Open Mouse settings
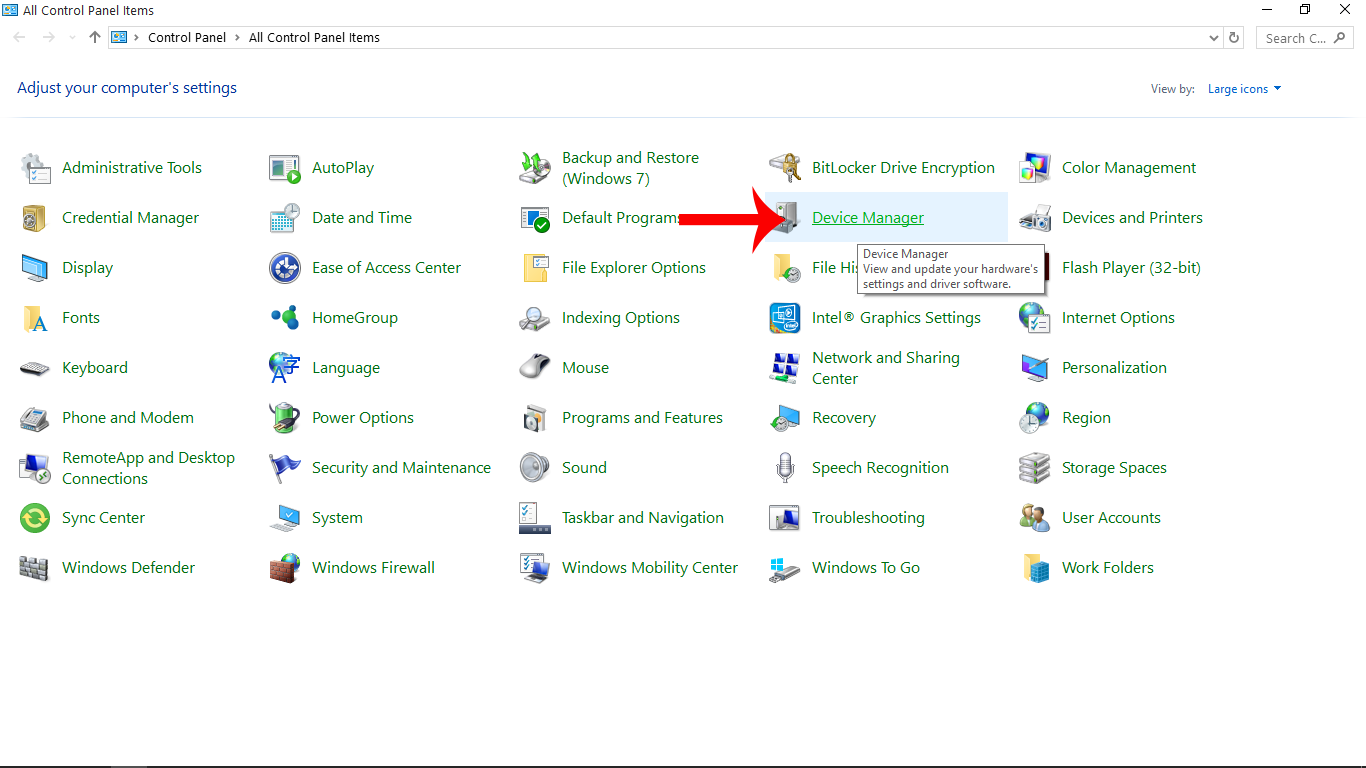This screenshot has height=768, width=1366. 583,367
